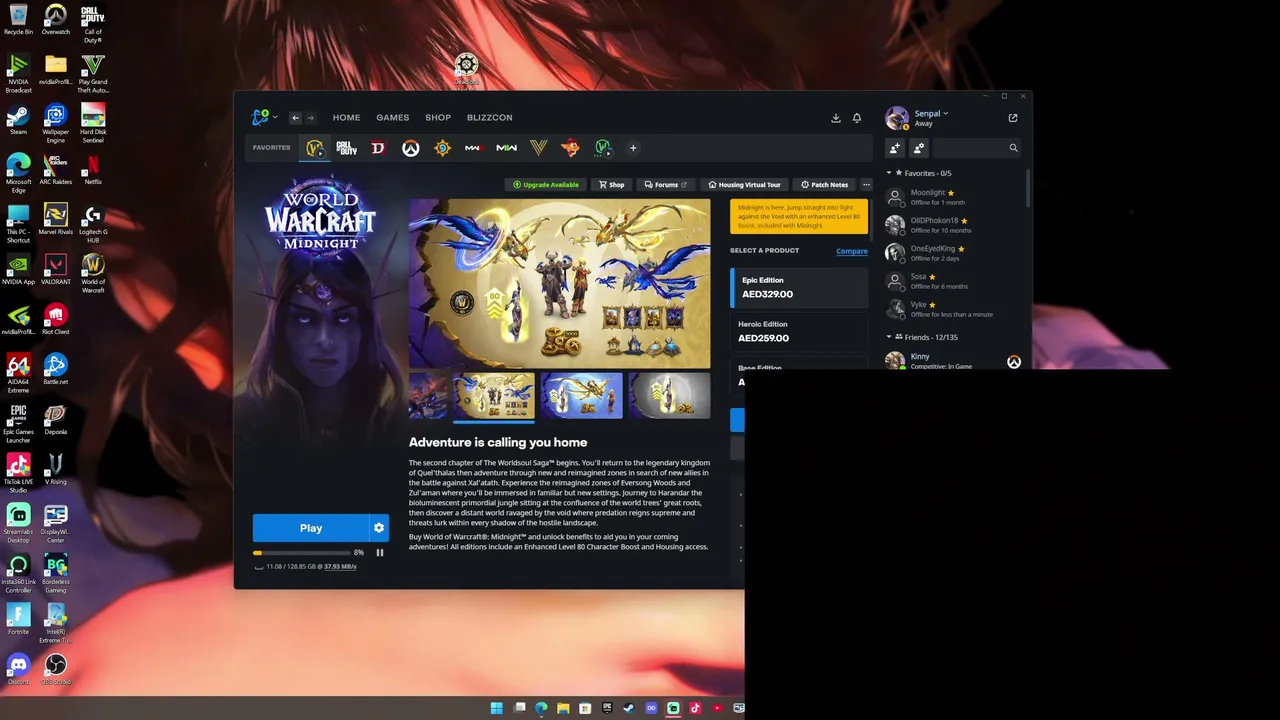Switch to the Overwatch game icon in favorites
This screenshot has width=1280, height=720.
coord(410,148)
